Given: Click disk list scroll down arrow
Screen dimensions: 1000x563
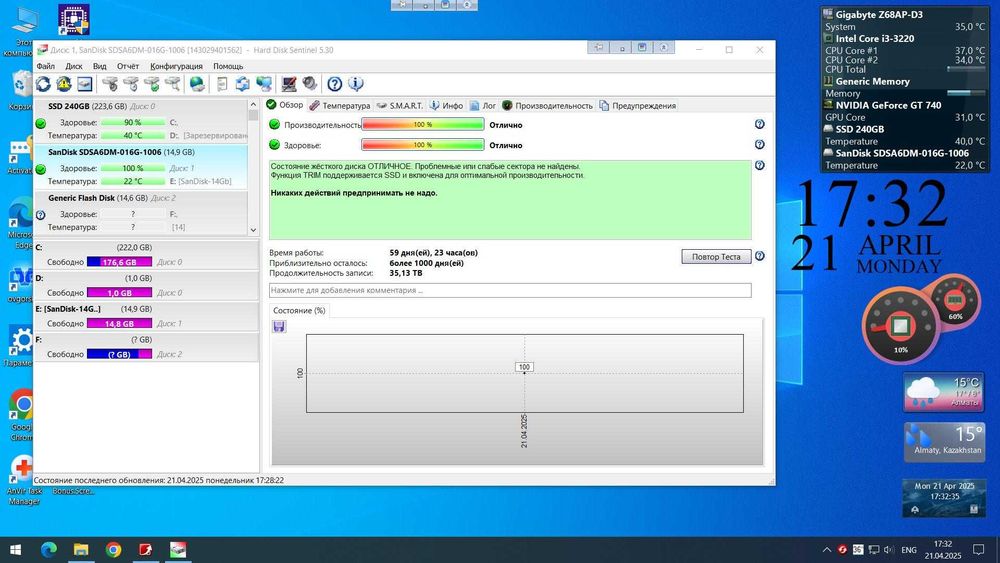Looking at the screenshot, I should (x=253, y=230).
